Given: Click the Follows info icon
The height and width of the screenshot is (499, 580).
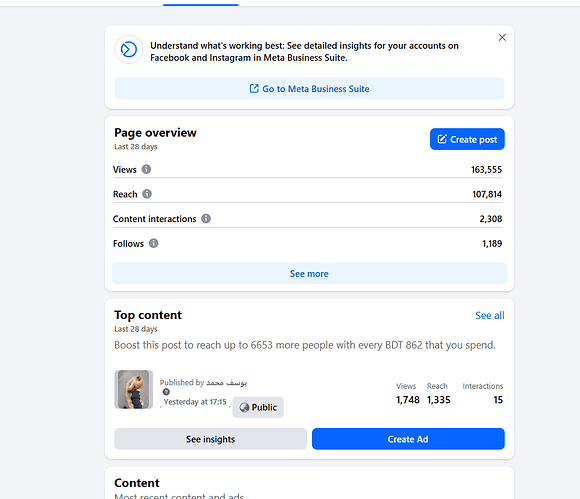Looking at the screenshot, I should coord(154,243).
